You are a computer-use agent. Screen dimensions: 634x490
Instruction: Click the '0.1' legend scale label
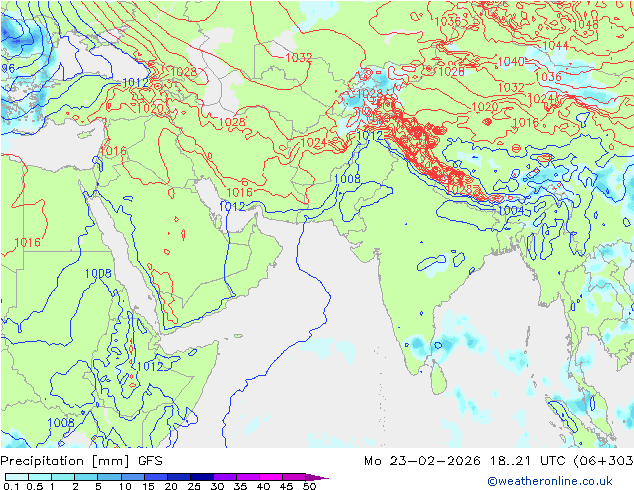click(11, 486)
